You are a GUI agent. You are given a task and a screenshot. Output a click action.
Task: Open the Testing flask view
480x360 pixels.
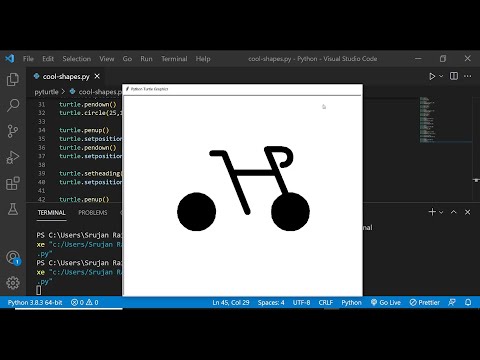(13, 209)
